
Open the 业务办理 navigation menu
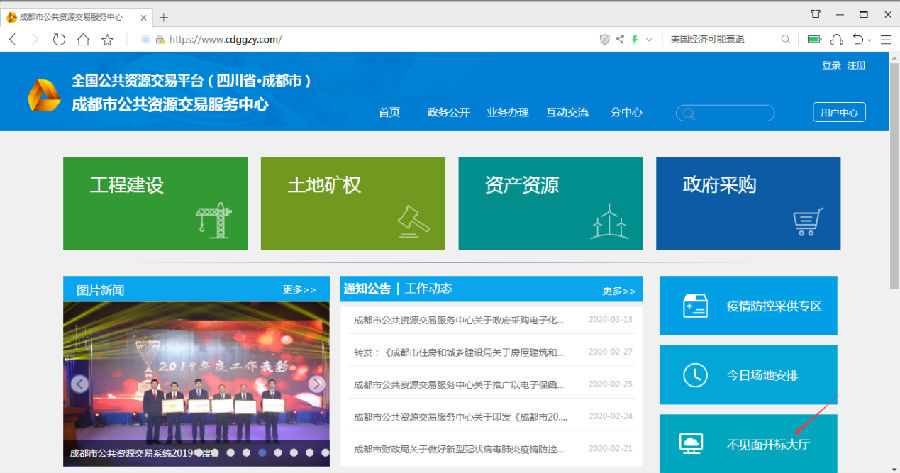coord(507,112)
